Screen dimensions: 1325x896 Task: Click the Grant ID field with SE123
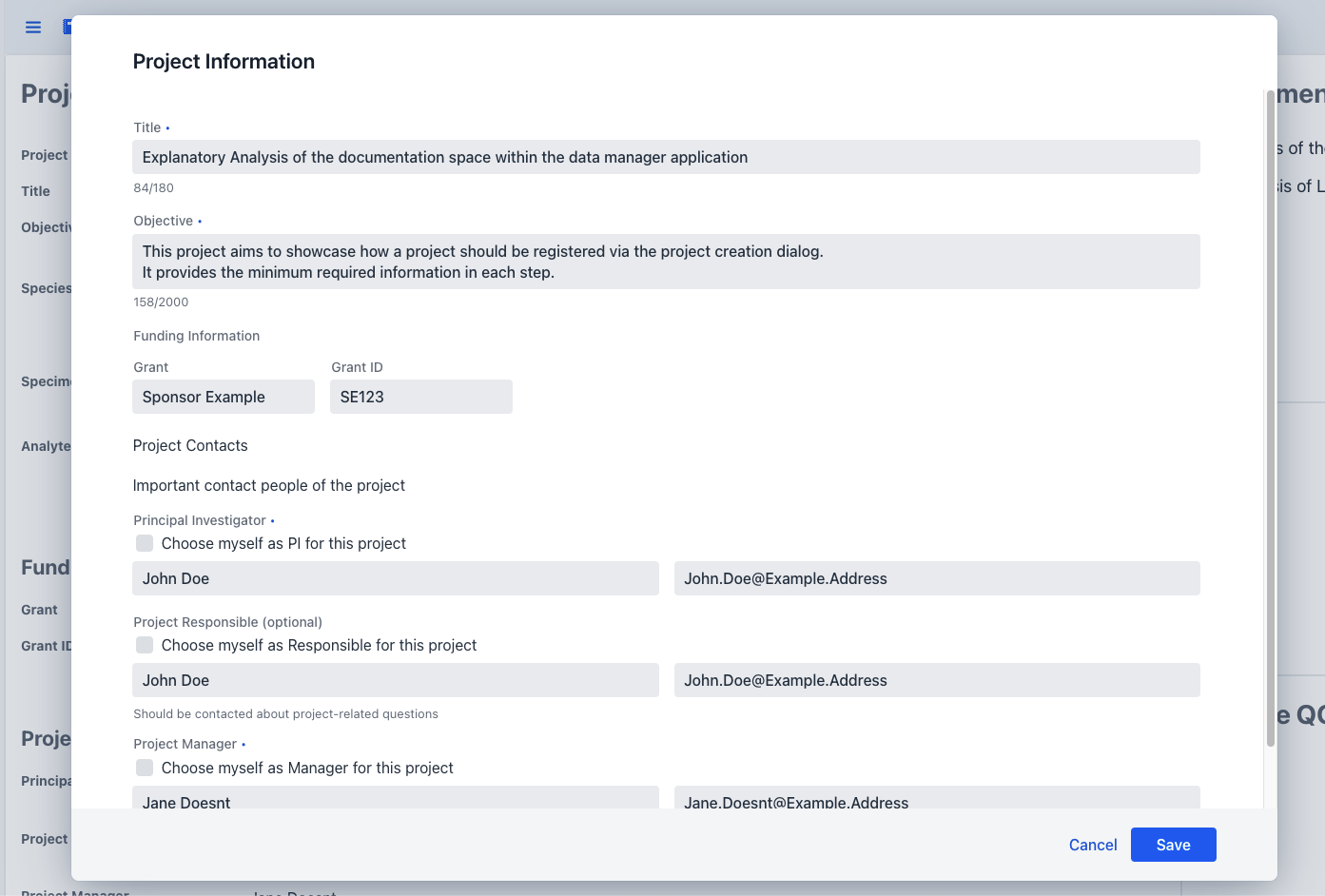(x=420, y=397)
